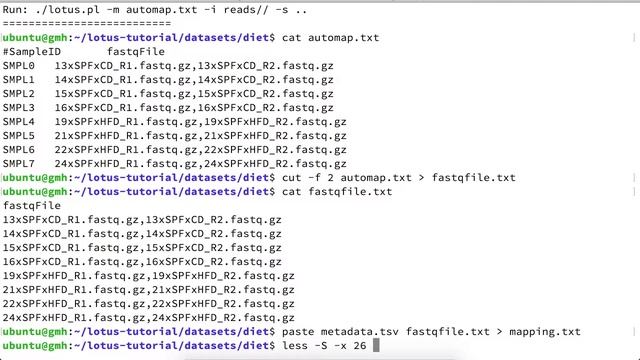The width and height of the screenshot is (640, 360).
Task: Select the SMPL4 19xSPFxHFD row
Action: pos(175,122)
